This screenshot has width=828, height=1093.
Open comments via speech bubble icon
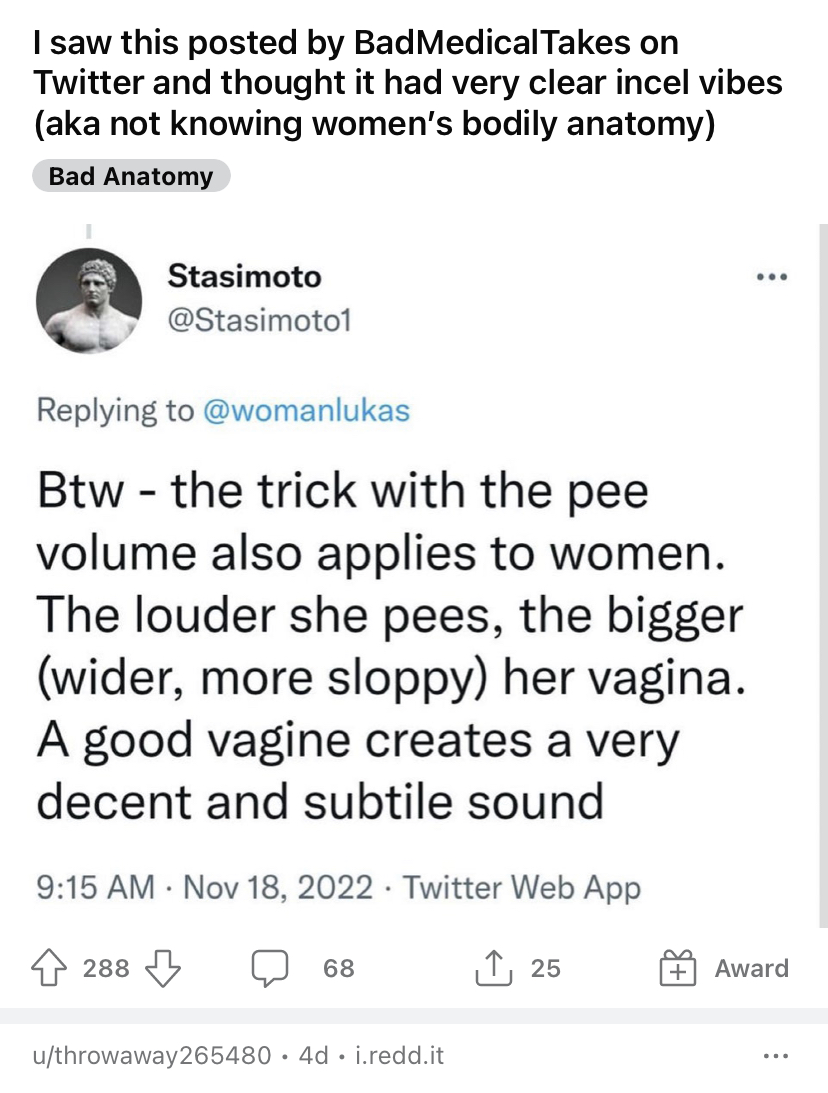(270, 968)
